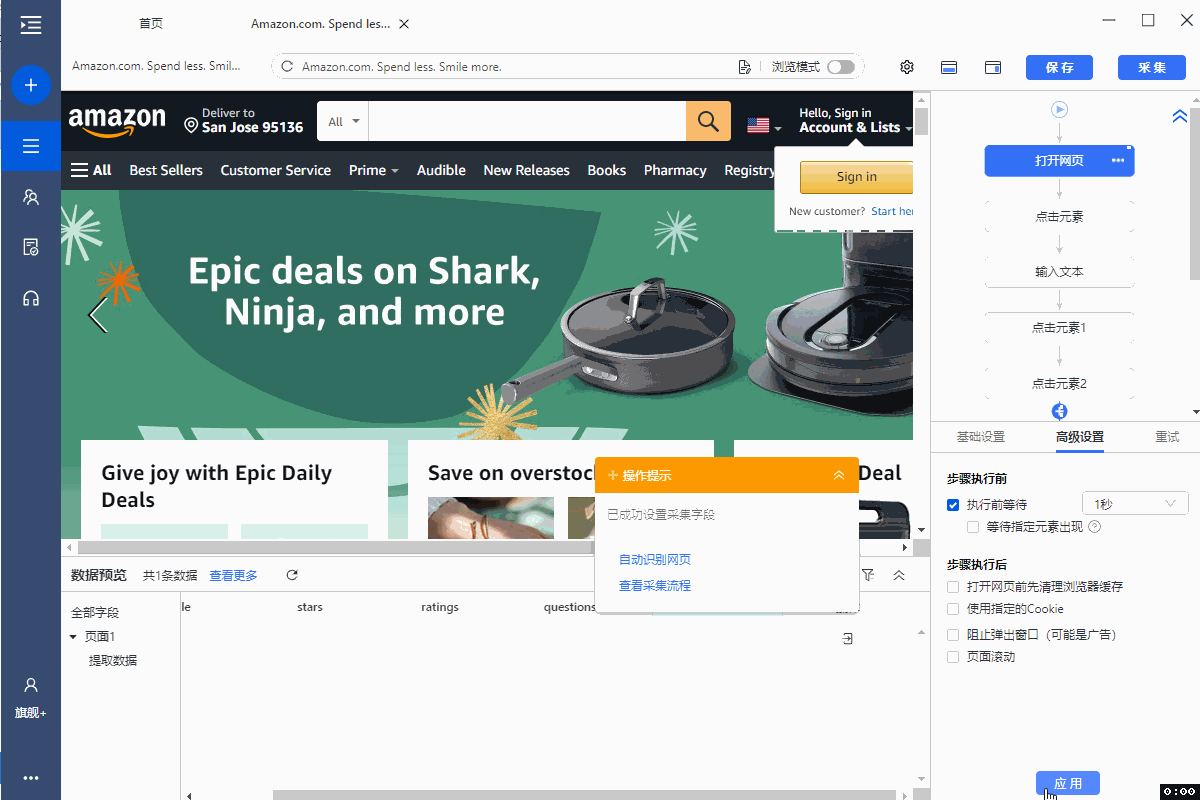Viewport: 1200px width, 800px height.
Task: Click the side layout panel icon
Action: 993,67
